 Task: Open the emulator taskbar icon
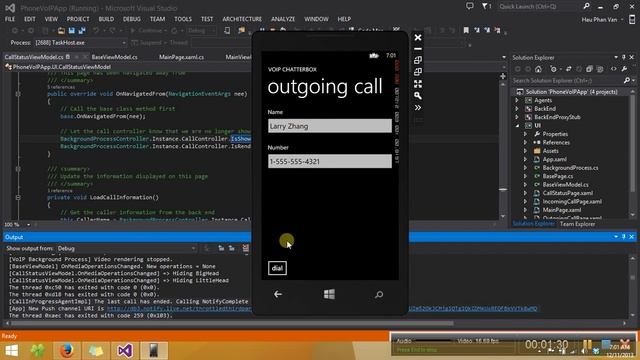(x=153, y=351)
